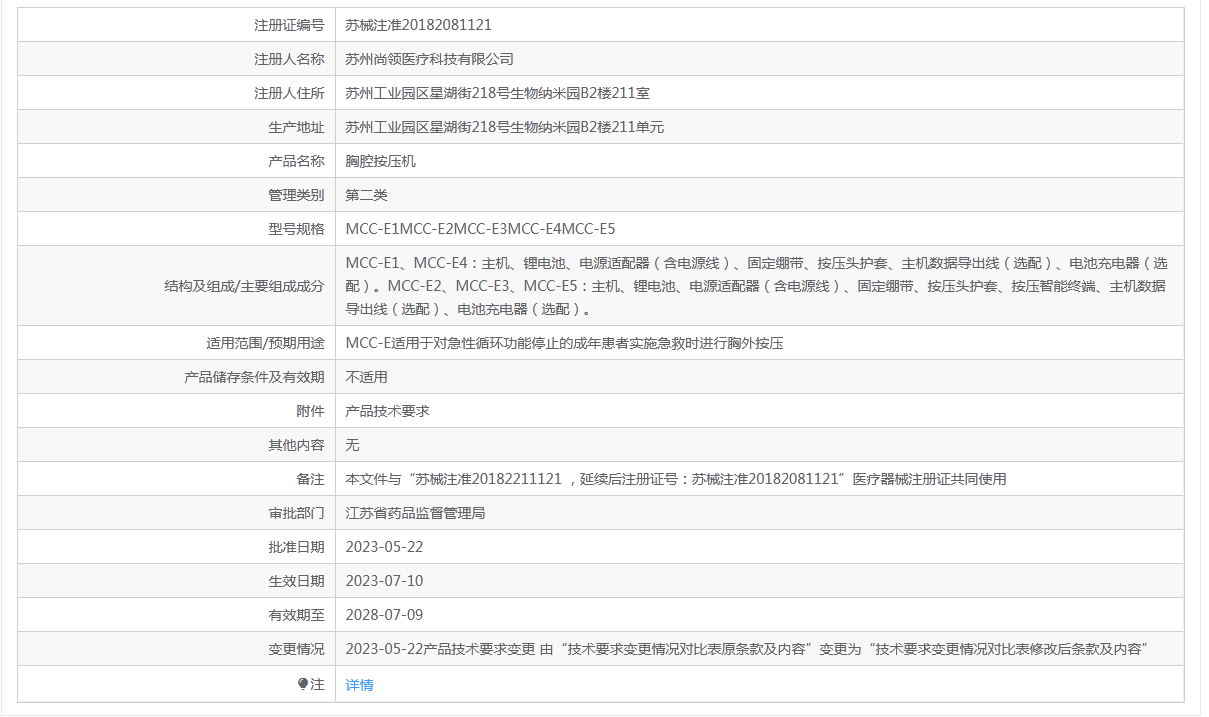Click the 生效日期 label

click(296, 581)
